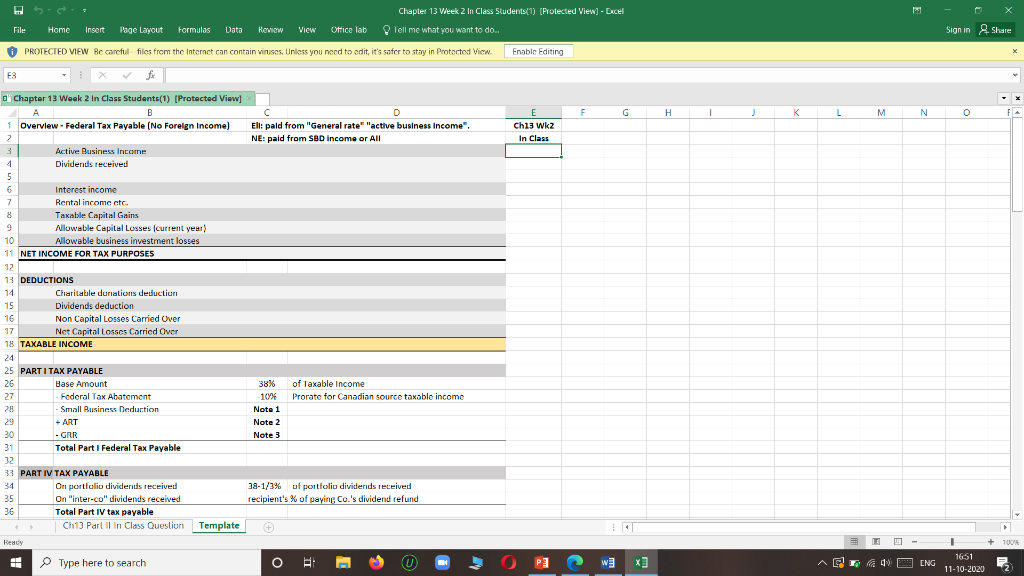This screenshot has height=576, width=1024.
Task: Open the View ribbon tab
Action: pos(307,30)
